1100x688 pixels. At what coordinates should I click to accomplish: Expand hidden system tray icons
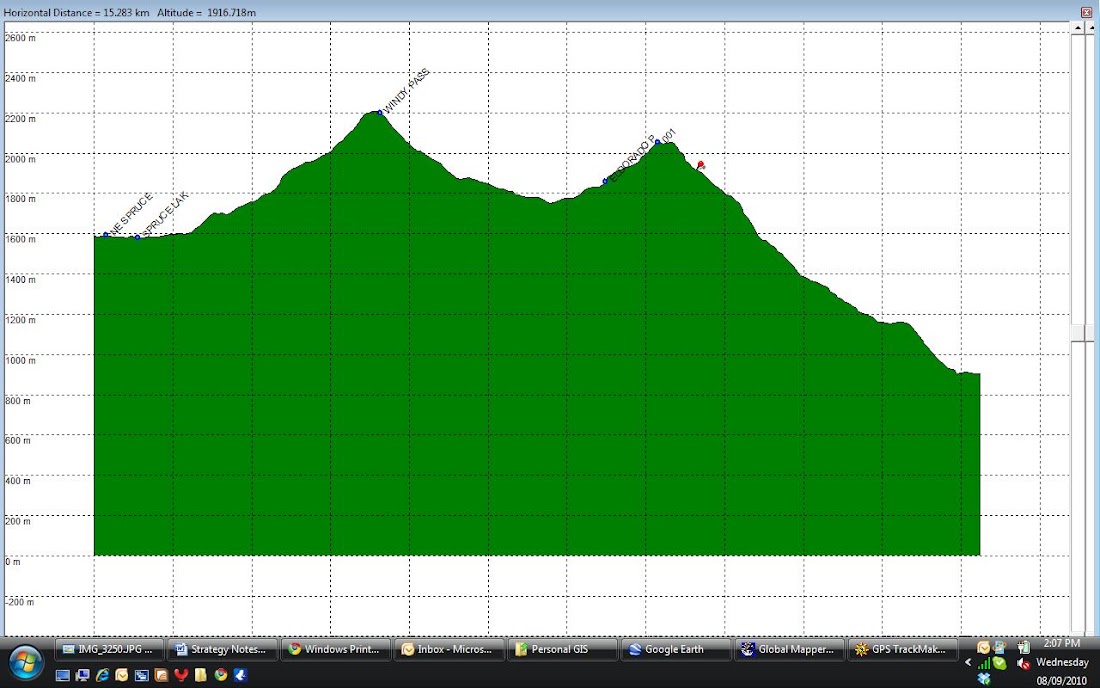point(968,662)
